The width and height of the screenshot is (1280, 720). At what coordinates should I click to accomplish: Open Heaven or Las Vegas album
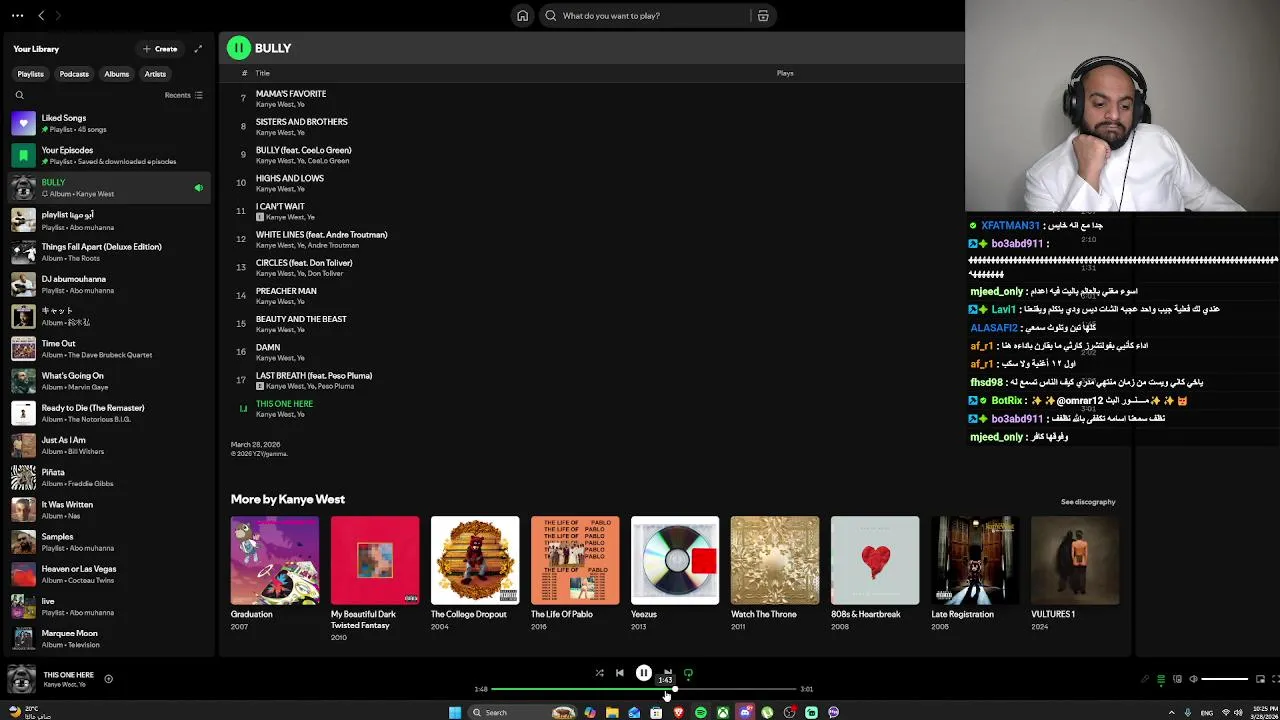coord(109,574)
